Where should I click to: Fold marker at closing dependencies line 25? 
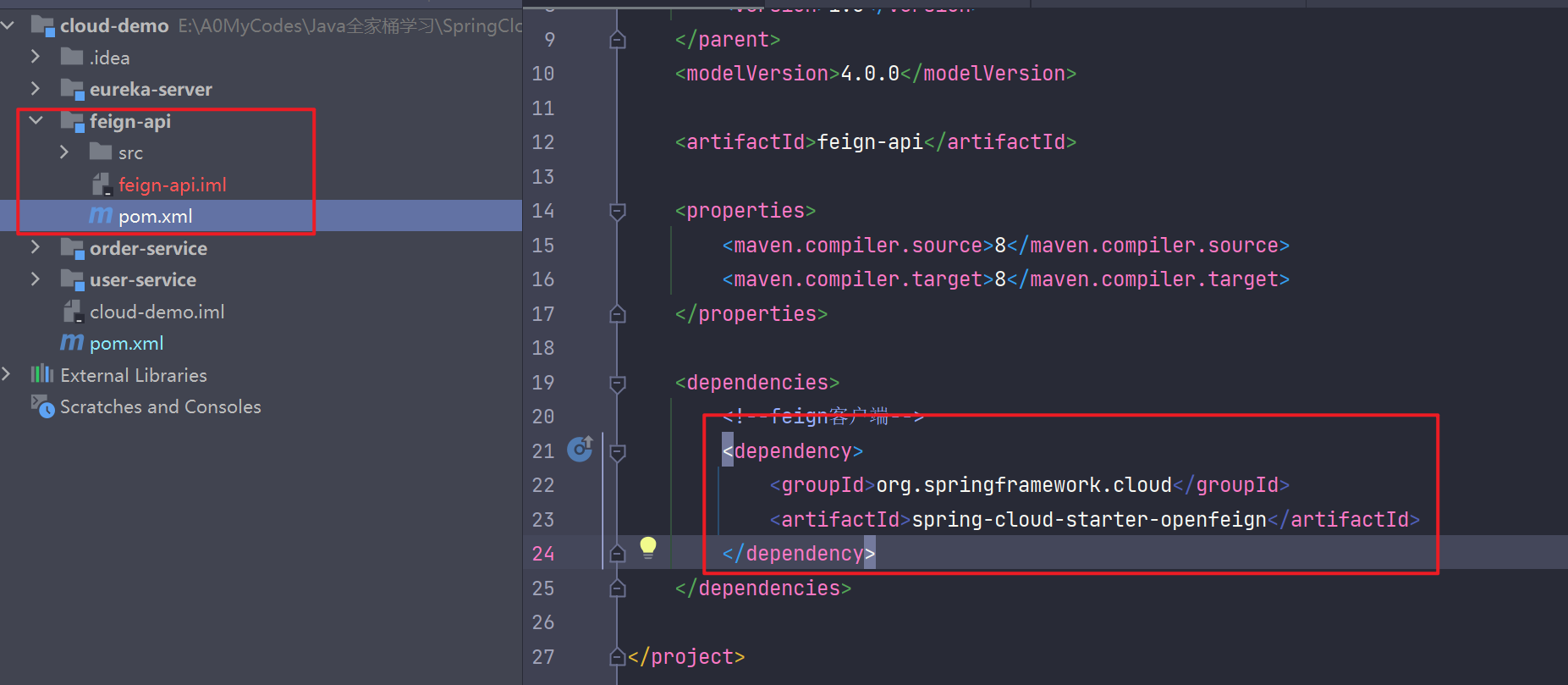pyautogui.click(x=618, y=588)
